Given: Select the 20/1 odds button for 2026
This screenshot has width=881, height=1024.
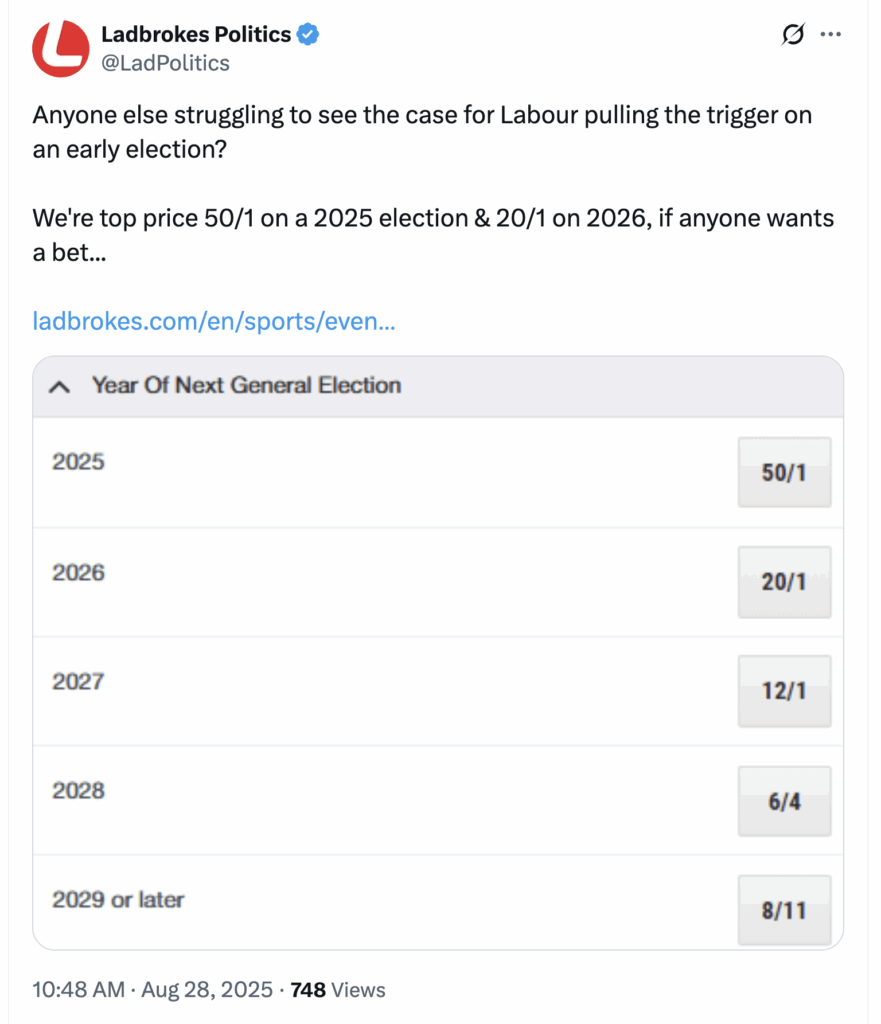Looking at the screenshot, I should point(783,581).
